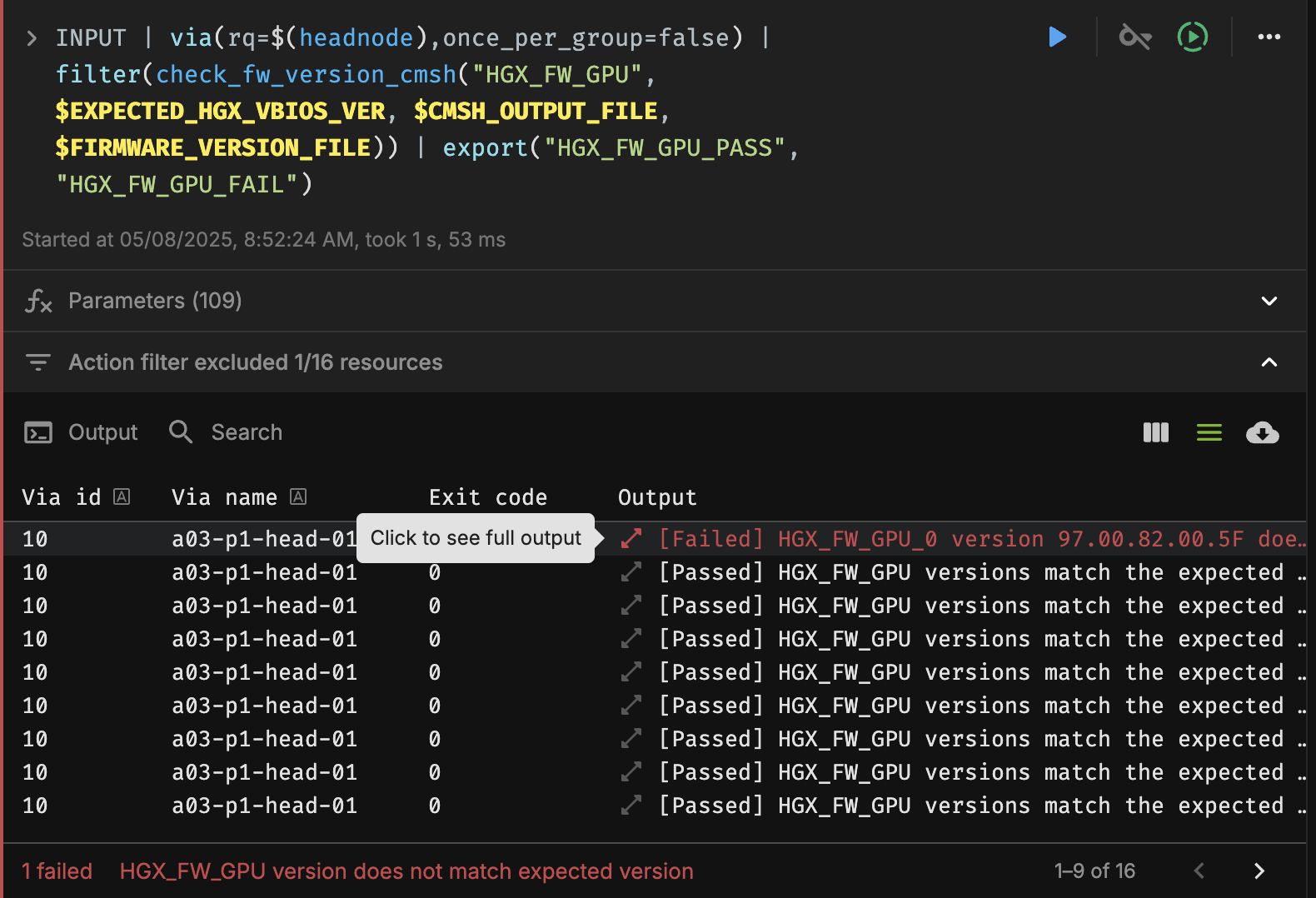Image resolution: width=1316 pixels, height=898 pixels.
Task: Click the Output terminal icon
Action: (38, 432)
